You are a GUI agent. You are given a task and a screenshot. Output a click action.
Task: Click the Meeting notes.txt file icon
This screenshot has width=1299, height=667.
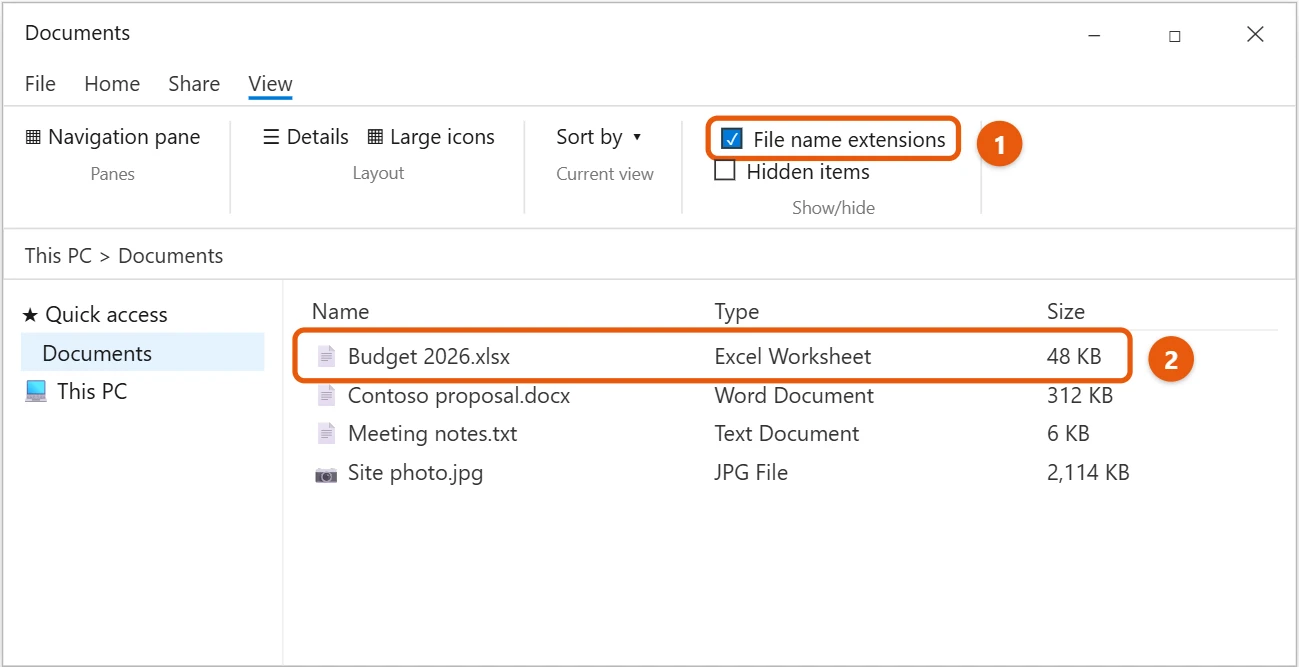(x=326, y=434)
